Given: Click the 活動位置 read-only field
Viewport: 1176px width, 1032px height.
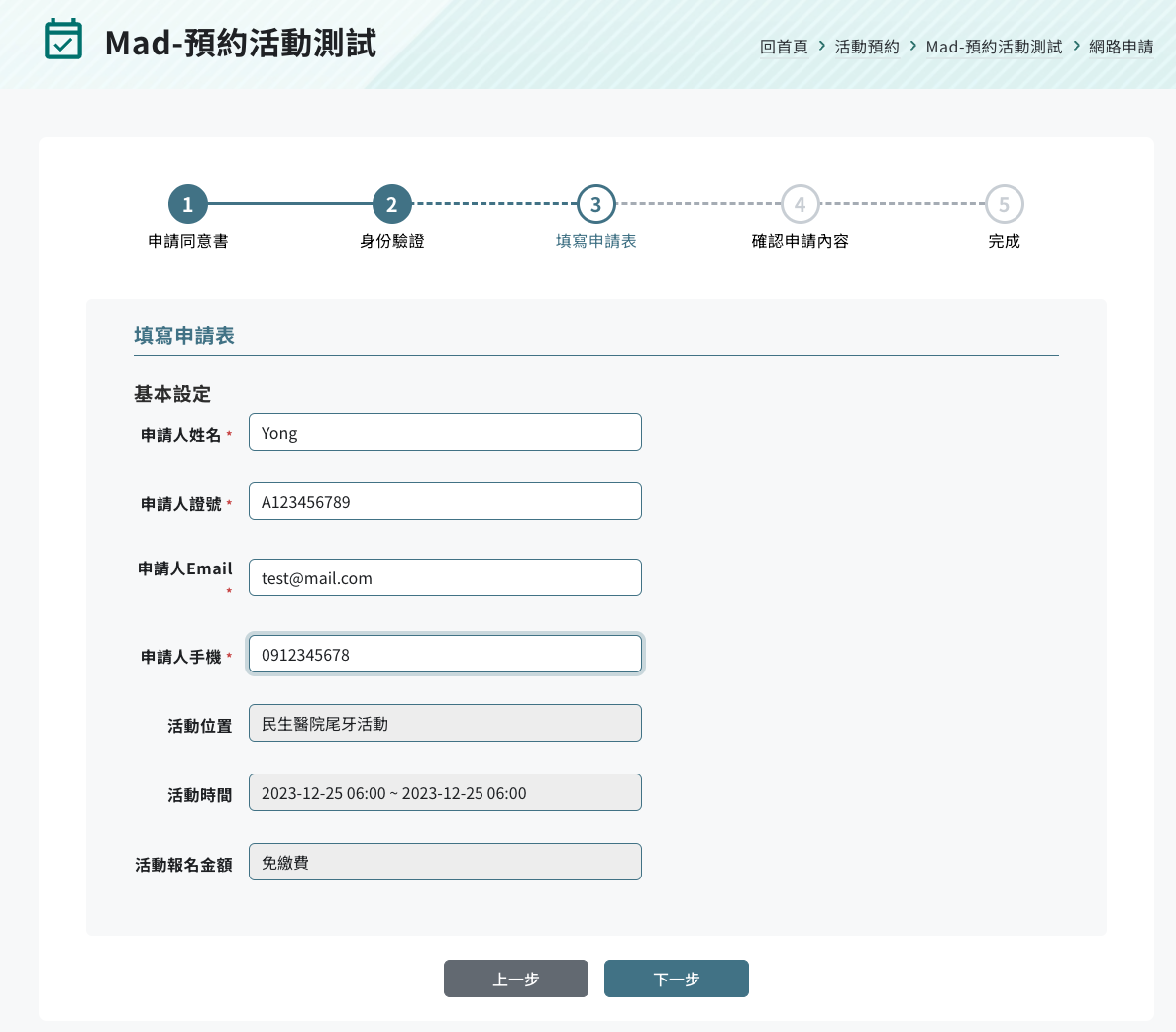Looking at the screenshot, I should [445, 723].
